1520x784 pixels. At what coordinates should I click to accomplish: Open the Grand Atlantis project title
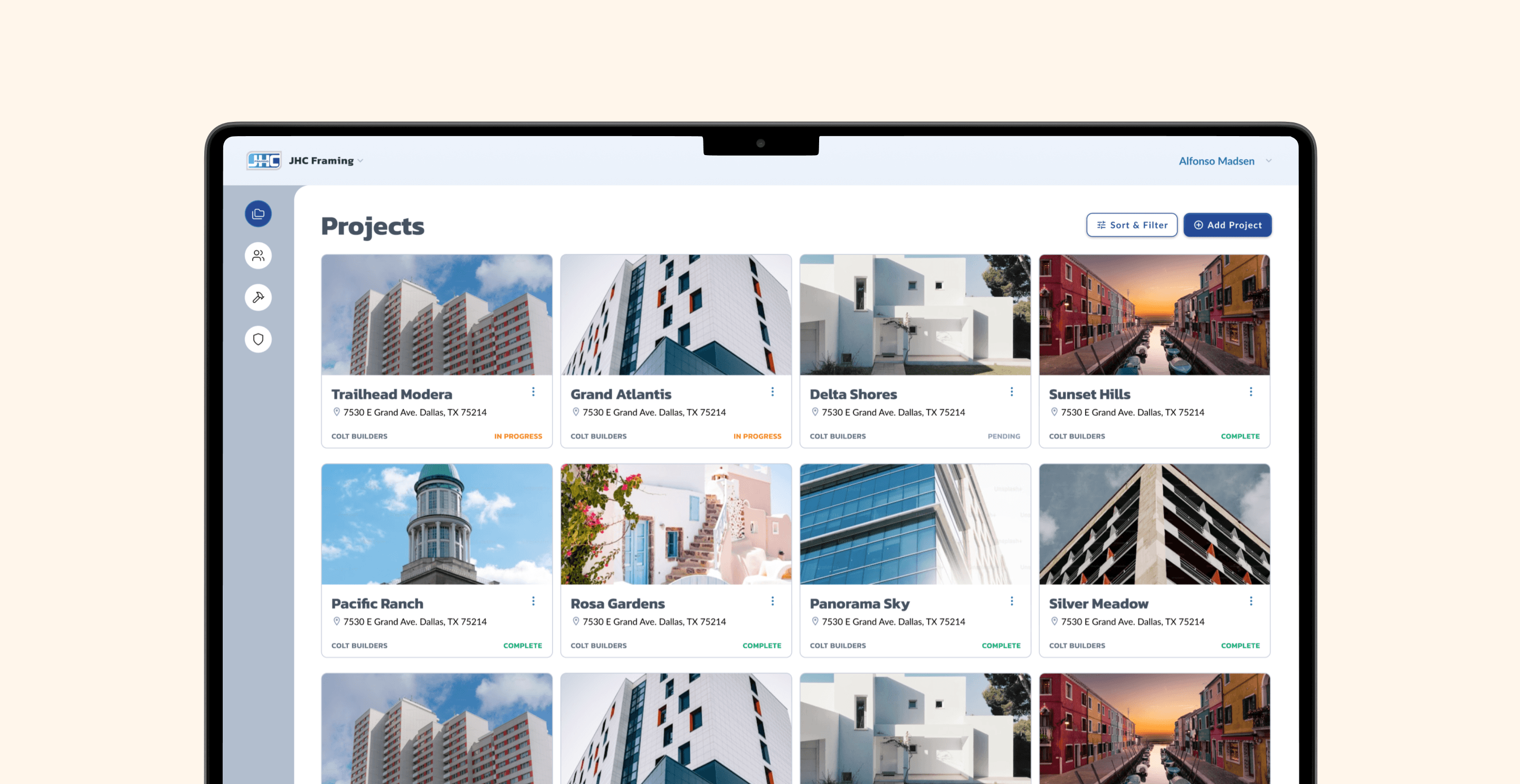[621, 394]
